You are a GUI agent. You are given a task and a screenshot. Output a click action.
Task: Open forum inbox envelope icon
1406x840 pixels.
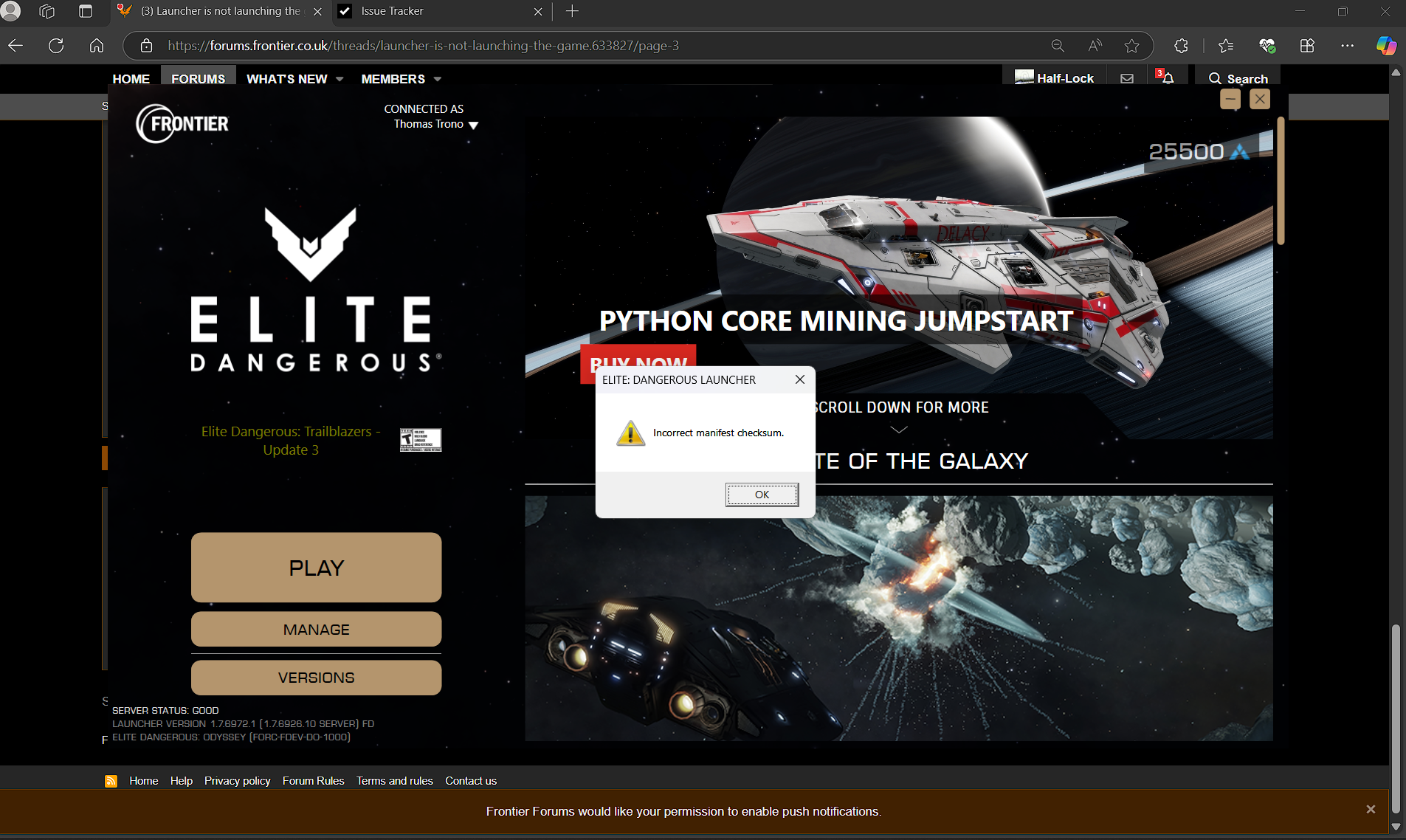tap(1126, 78)
